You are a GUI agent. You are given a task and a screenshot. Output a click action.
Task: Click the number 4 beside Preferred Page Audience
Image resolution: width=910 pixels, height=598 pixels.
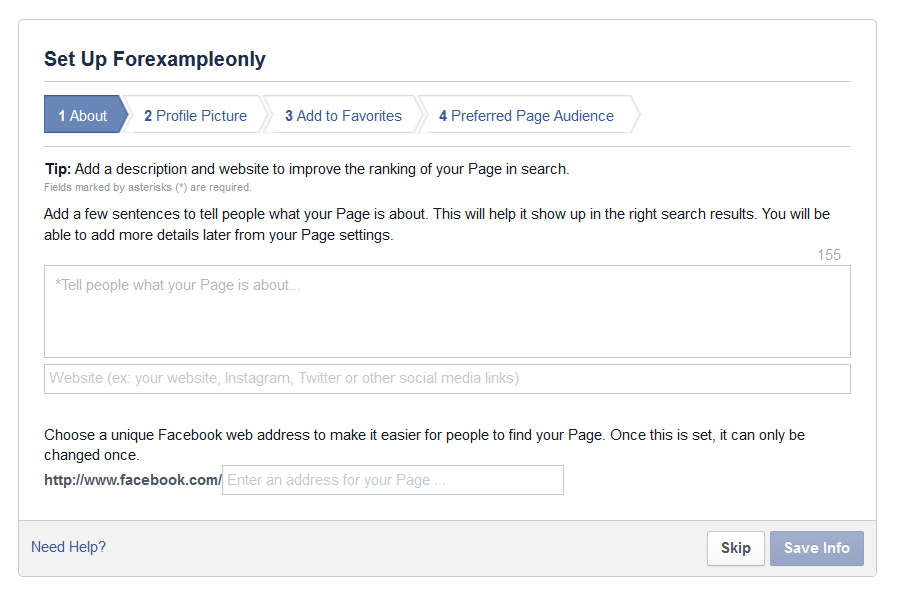tap(443, 116)
